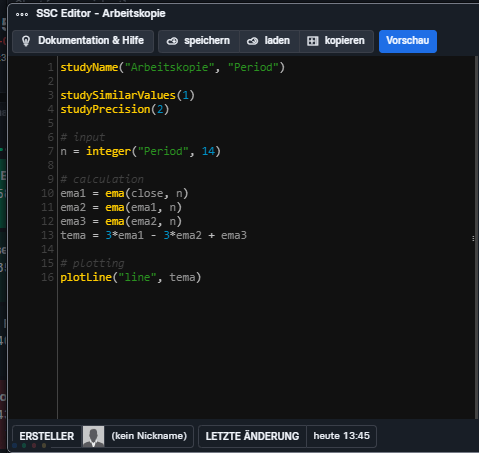The width and height of the screenshot is (479, 453).
Task: Click the vertical dots handle at right edge
Action: click(x=473, y=238)
